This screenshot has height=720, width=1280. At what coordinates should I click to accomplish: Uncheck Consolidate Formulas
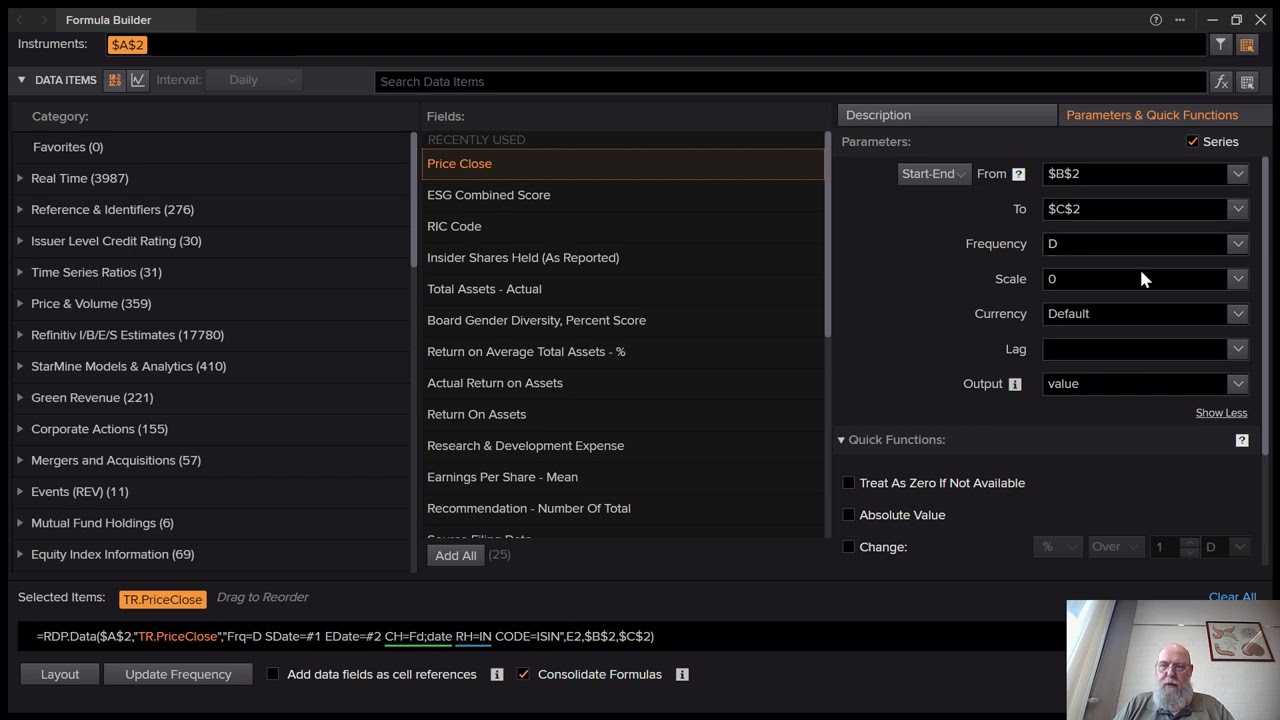pyautogui.click(x=523, y=674)
